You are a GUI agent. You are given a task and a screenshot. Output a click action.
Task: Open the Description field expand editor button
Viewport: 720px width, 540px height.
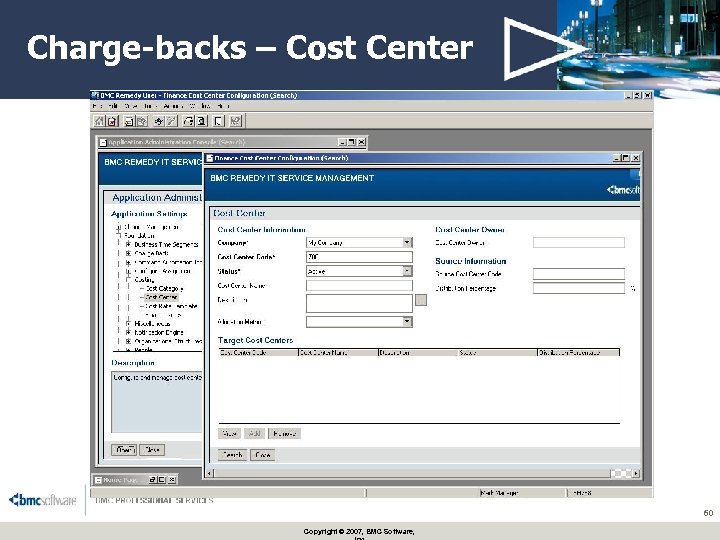421,300
